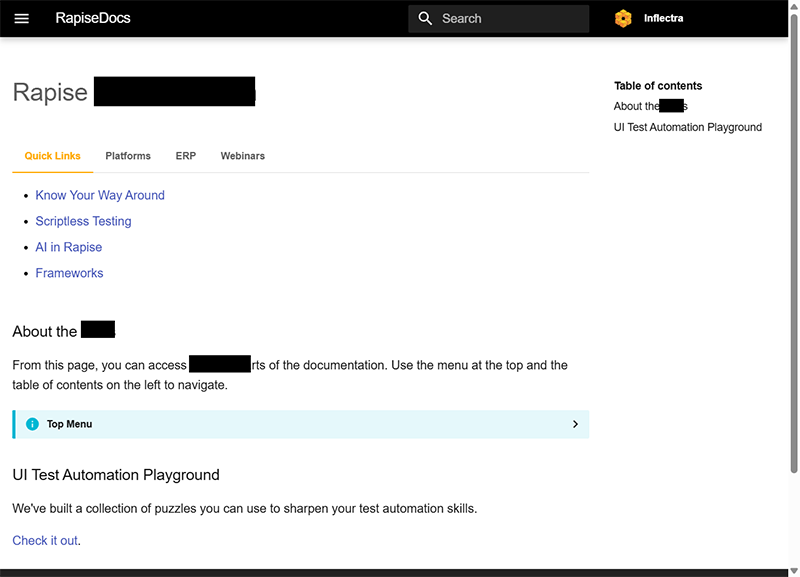Select the ERP tab
This screenshot has height=577, width=800.
[185, 156]
